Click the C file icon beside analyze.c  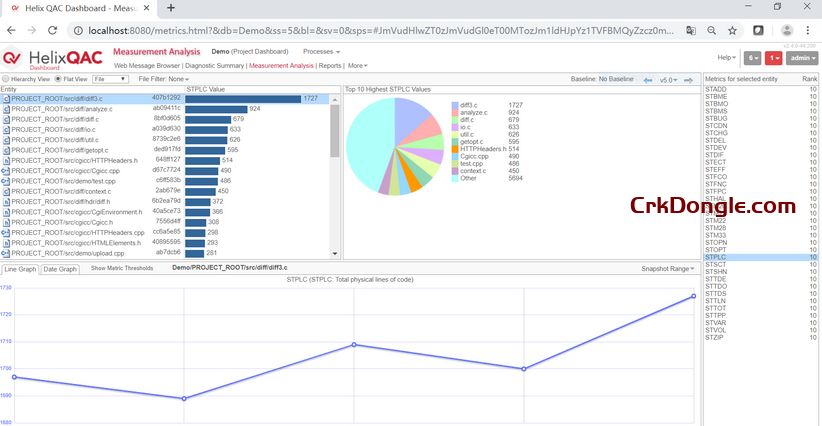click(5, 109)
